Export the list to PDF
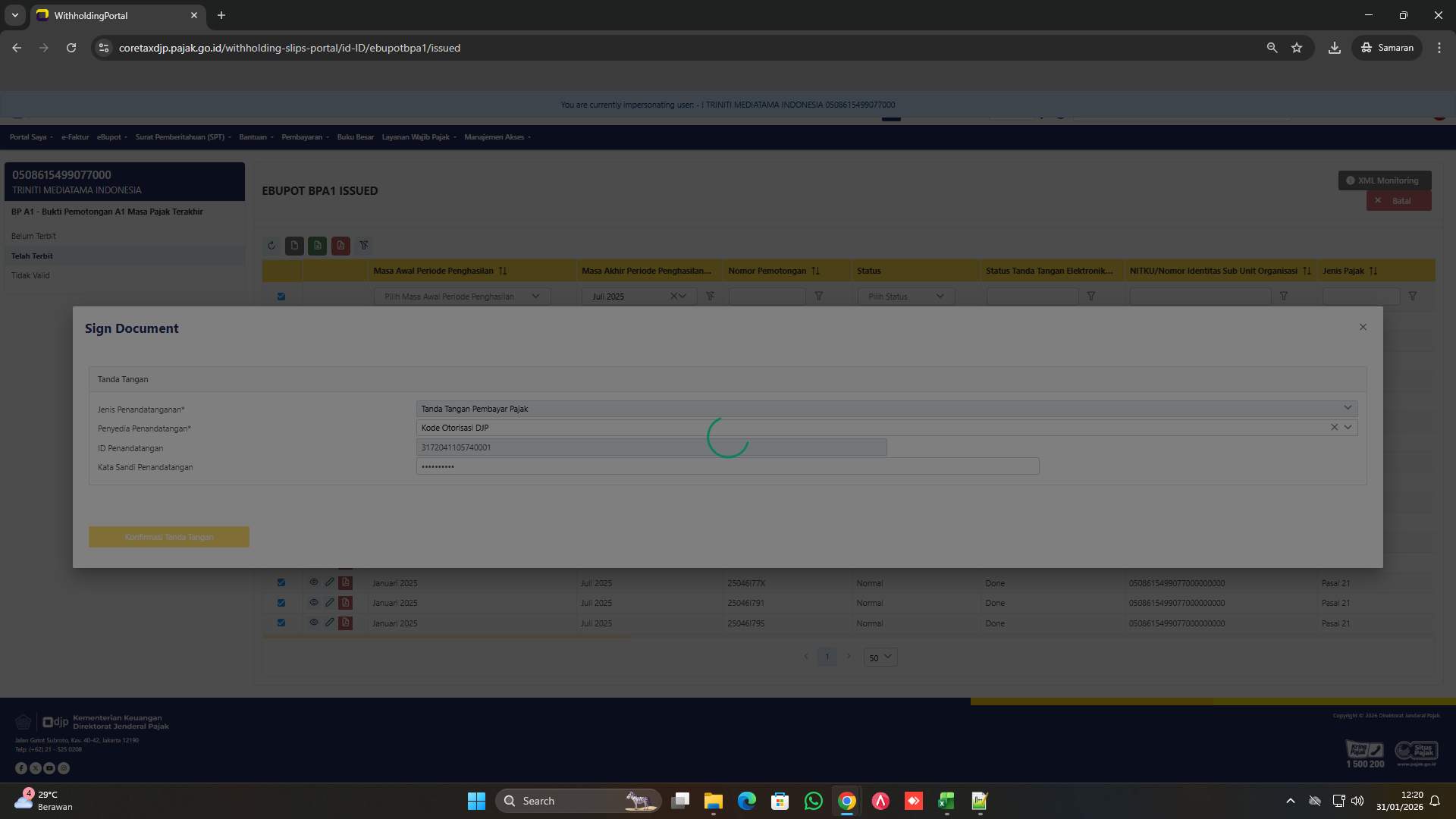The width and height of the screenshot is (1456, 819). pos(340,246)
